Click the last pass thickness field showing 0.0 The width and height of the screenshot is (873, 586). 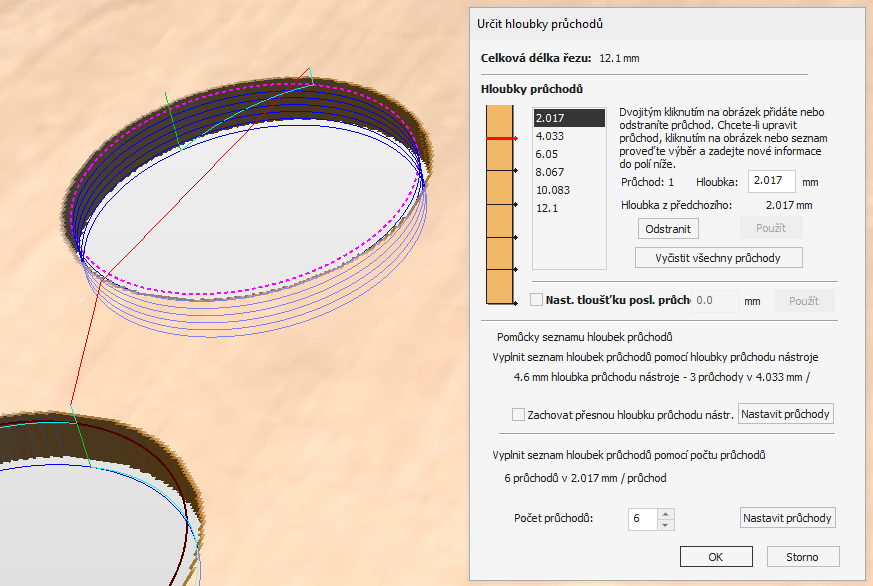(x=714, y=300)
